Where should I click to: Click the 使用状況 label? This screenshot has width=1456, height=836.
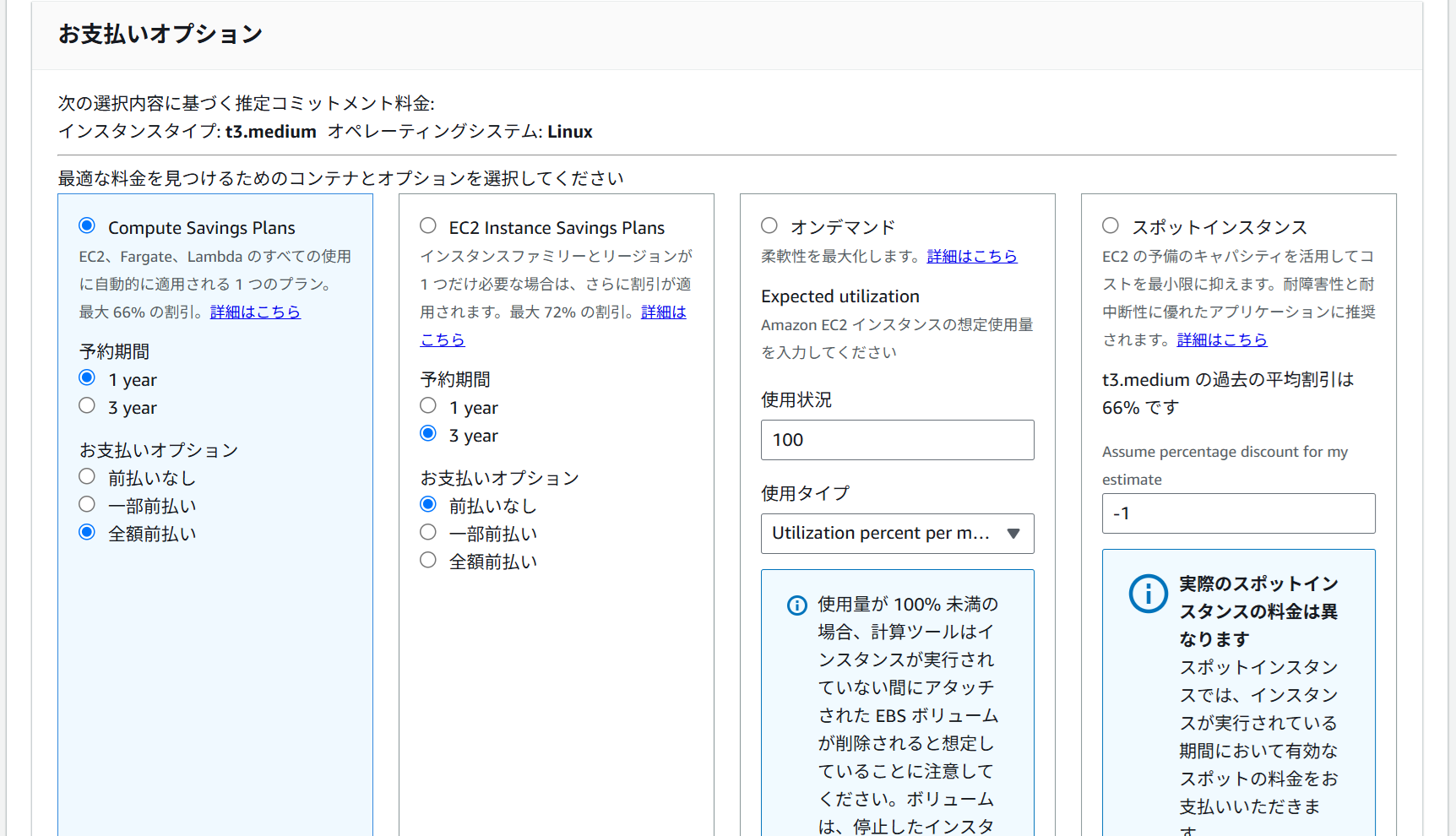[x=796, y=399]
